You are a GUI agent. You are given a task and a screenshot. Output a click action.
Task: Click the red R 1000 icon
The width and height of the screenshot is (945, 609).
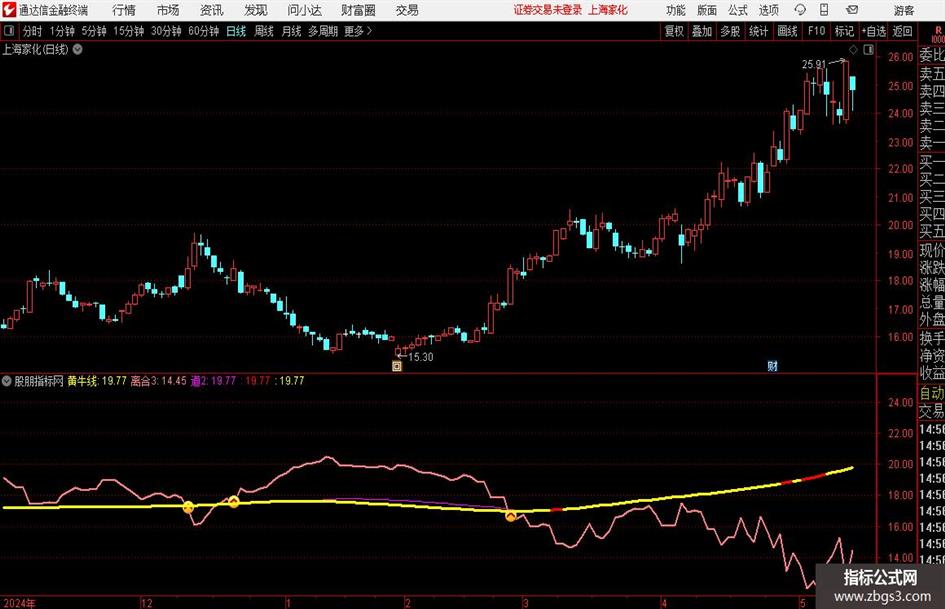(x=938, y=34)
